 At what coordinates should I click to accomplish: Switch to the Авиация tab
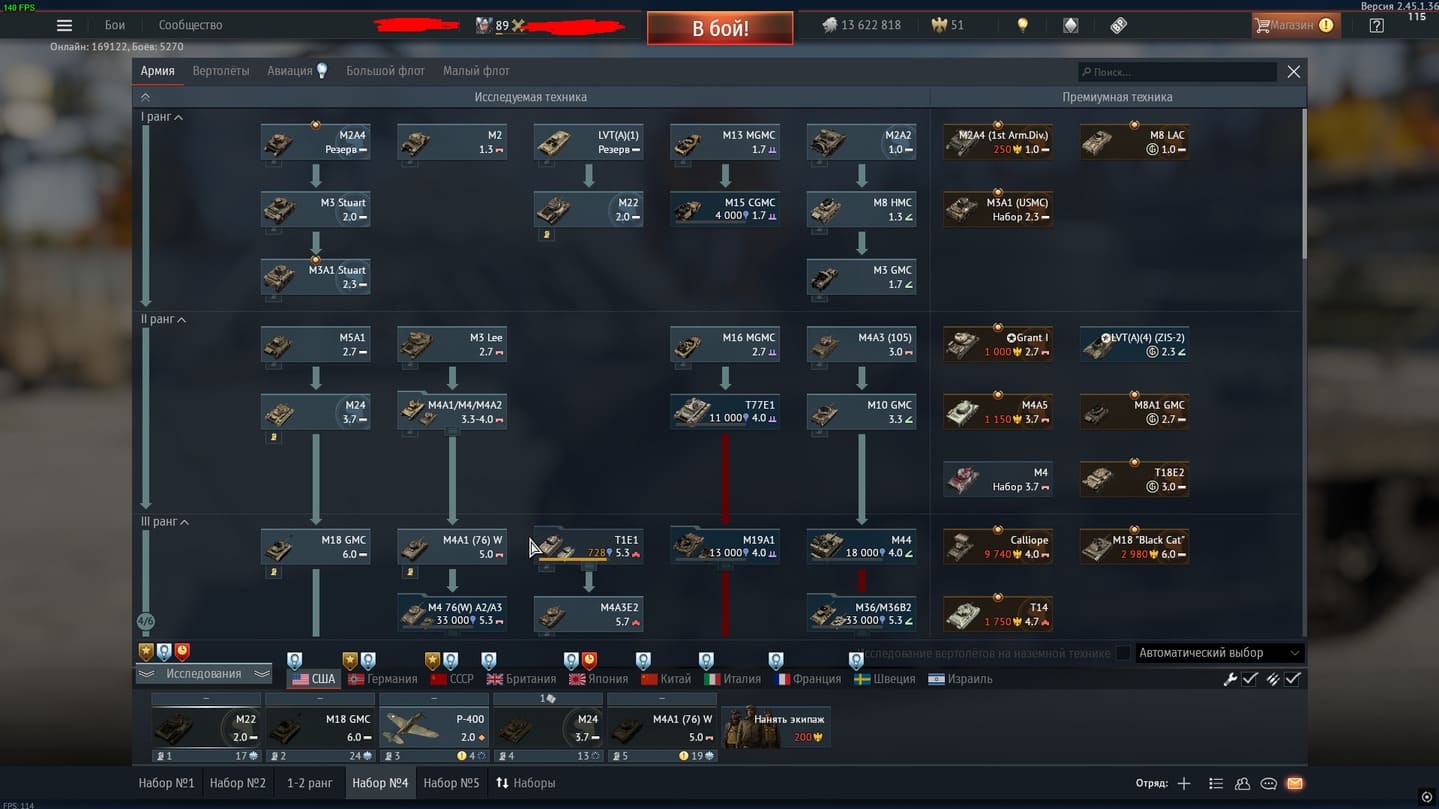click(x=290, y=71)
